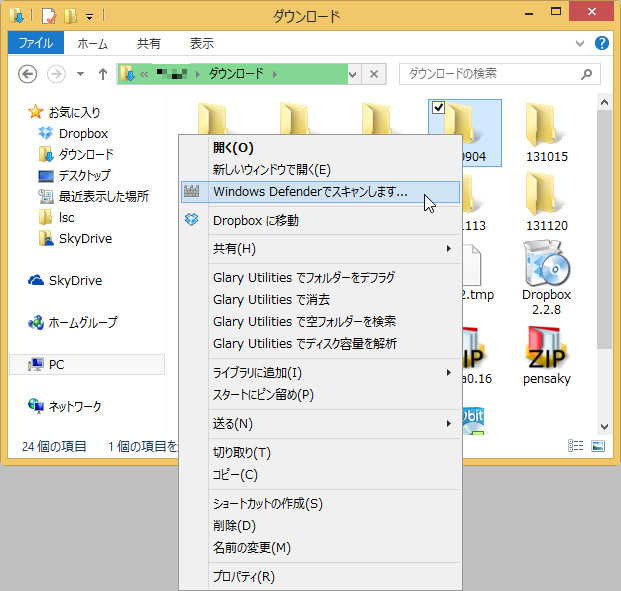Choose Glary Utilities で空フォルダーを検索
Screen dimensions: 621x591
(x=320, y=321)
